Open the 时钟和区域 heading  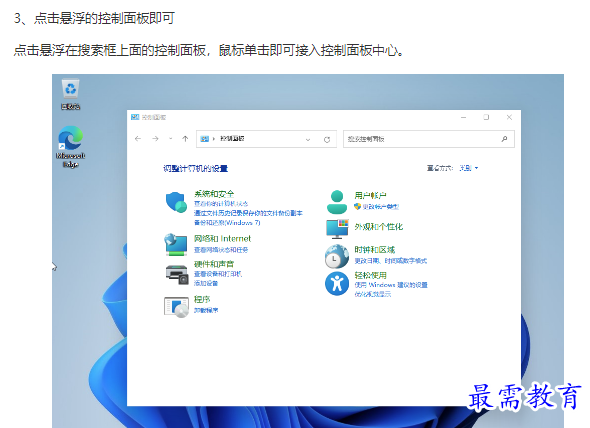tap(374, 250)
